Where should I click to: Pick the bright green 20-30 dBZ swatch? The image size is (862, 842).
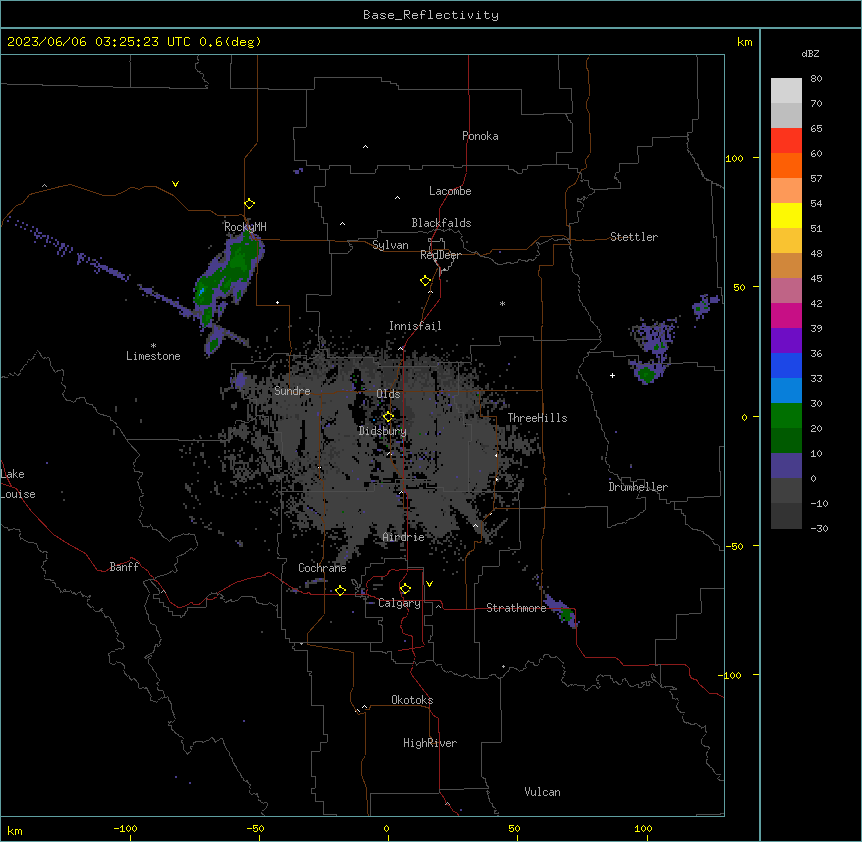[786, 416]
